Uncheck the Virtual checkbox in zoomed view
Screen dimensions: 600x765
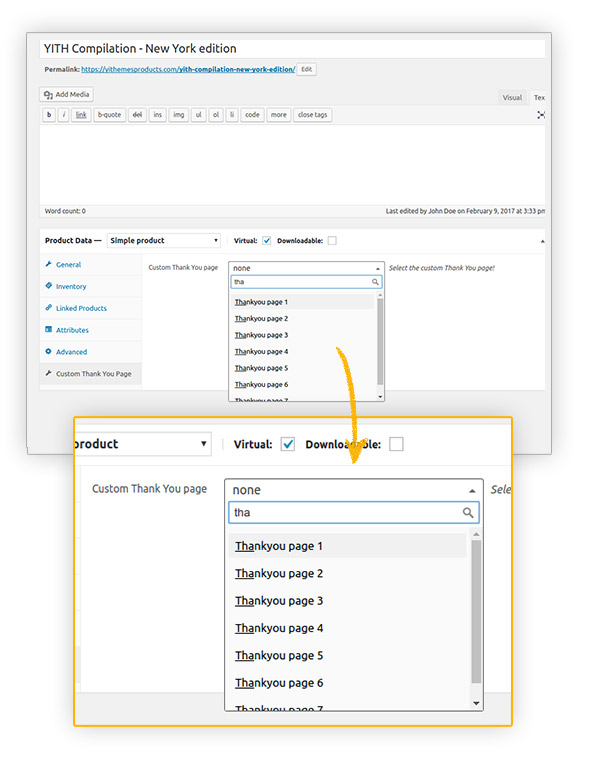[288, 444]
